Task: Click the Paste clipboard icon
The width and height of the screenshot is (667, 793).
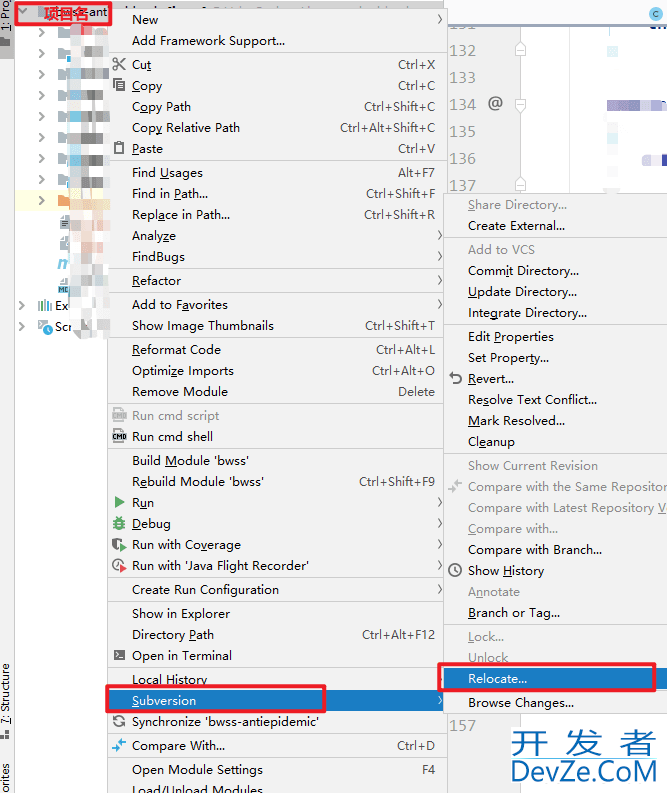Action: click(x=119, y=148)
